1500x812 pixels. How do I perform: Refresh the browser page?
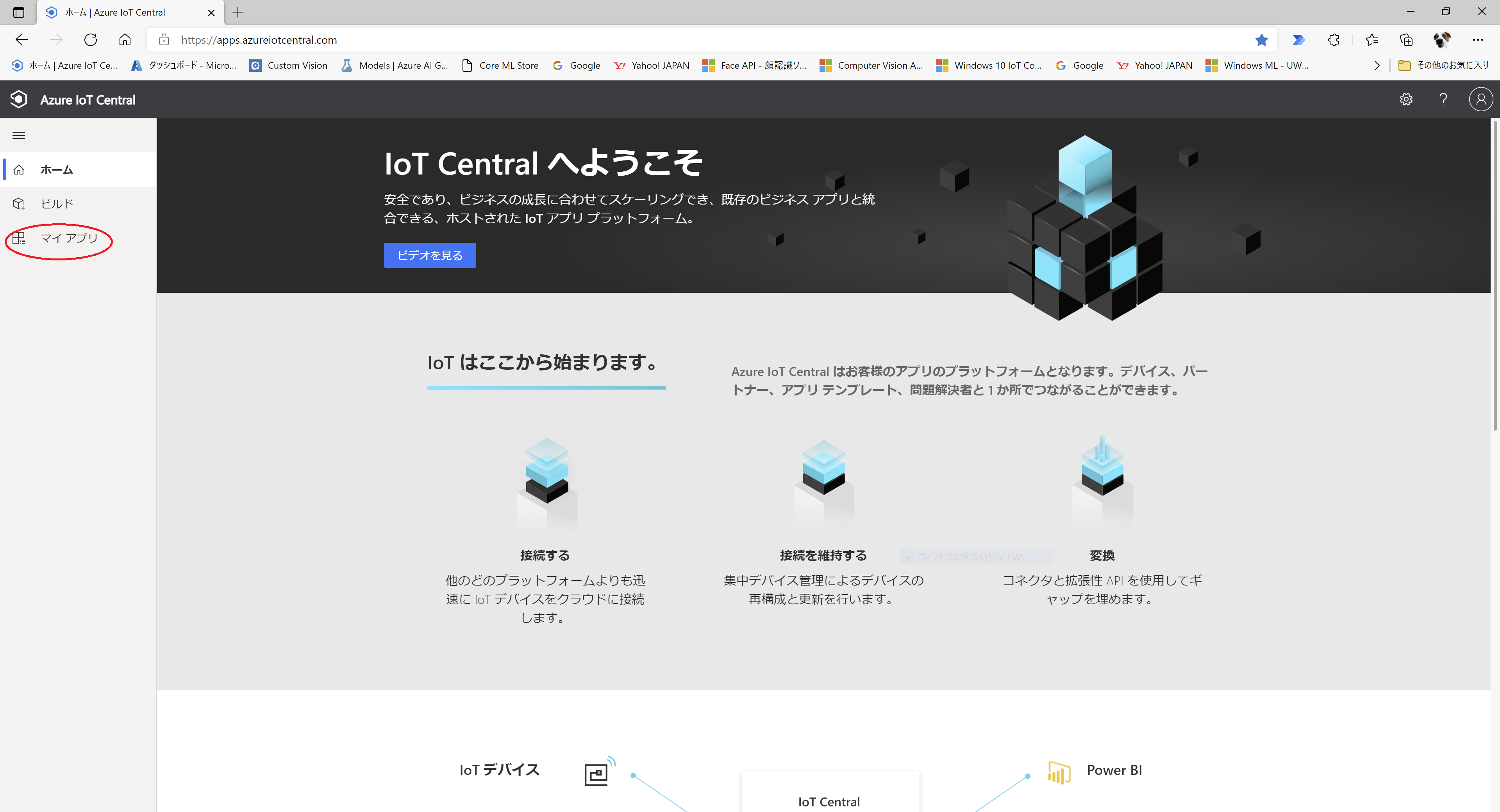[x=90, y=39]
